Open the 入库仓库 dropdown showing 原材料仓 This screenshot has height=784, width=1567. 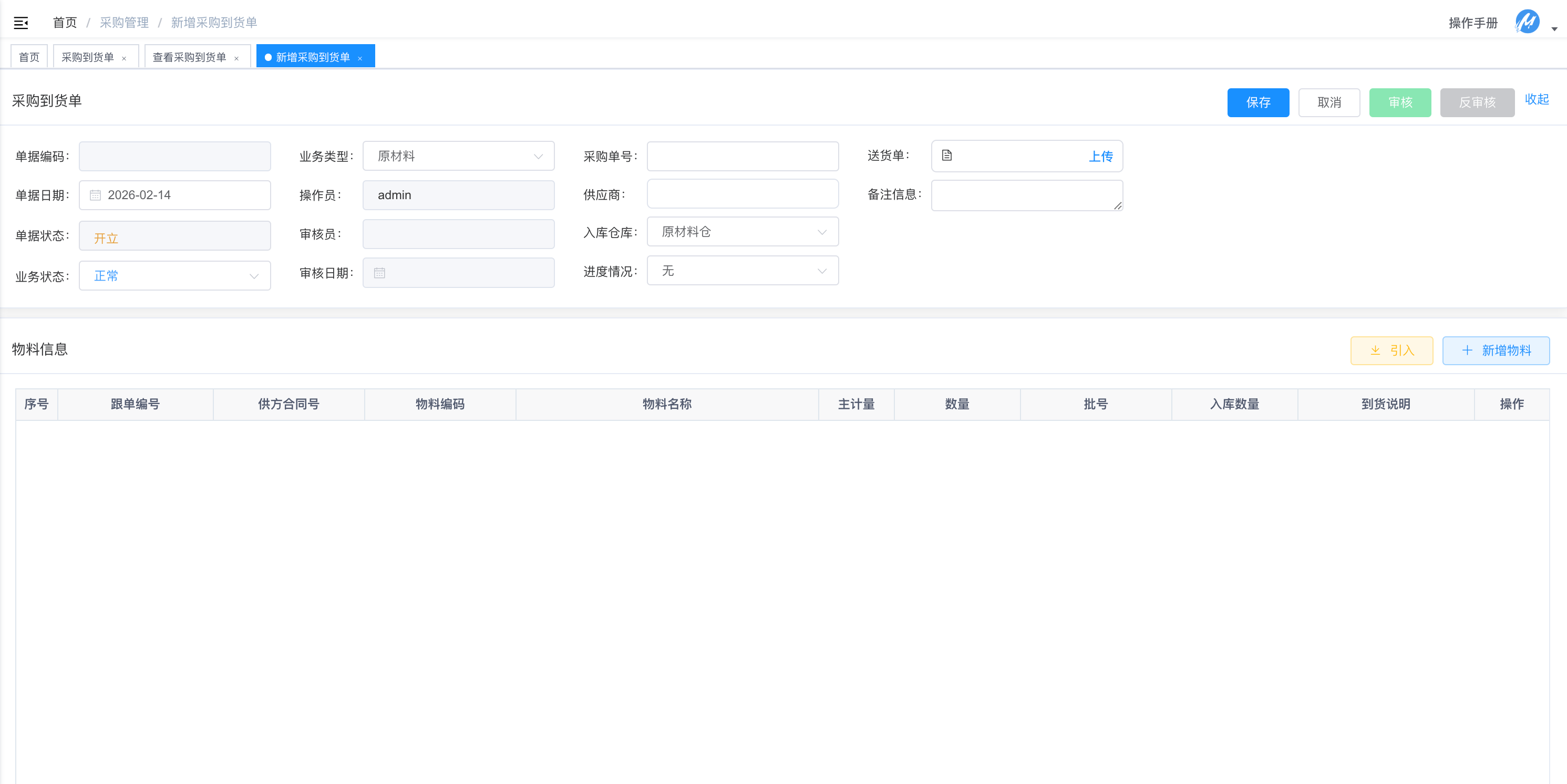[x=742, y=232]
